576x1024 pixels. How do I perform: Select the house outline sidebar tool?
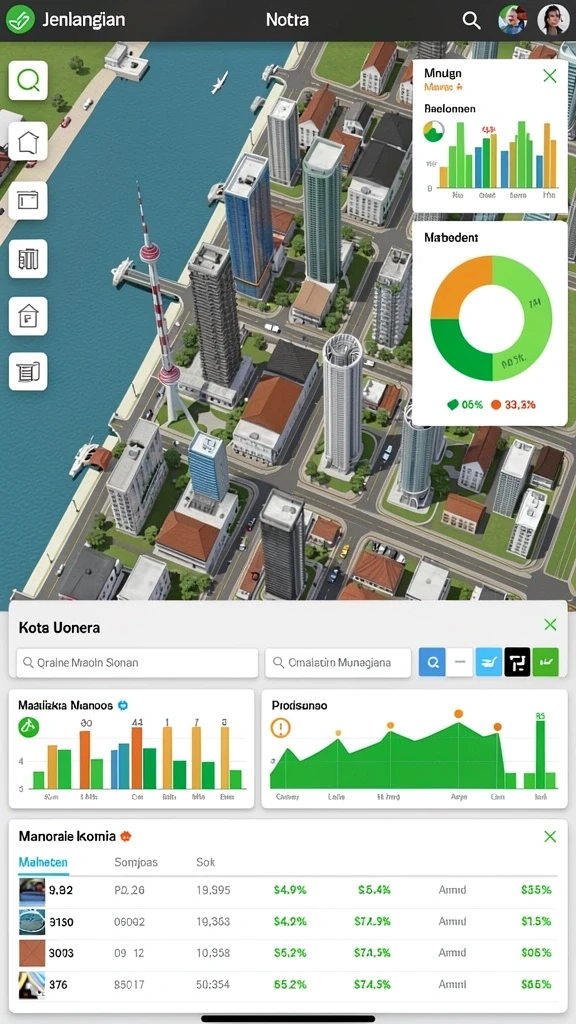28,140
